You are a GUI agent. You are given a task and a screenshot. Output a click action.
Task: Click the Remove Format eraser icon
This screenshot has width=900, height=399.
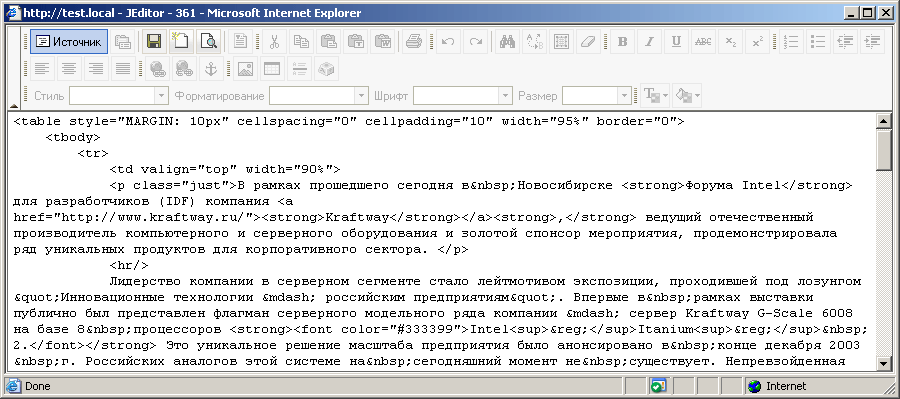click(x=589, y=42)
